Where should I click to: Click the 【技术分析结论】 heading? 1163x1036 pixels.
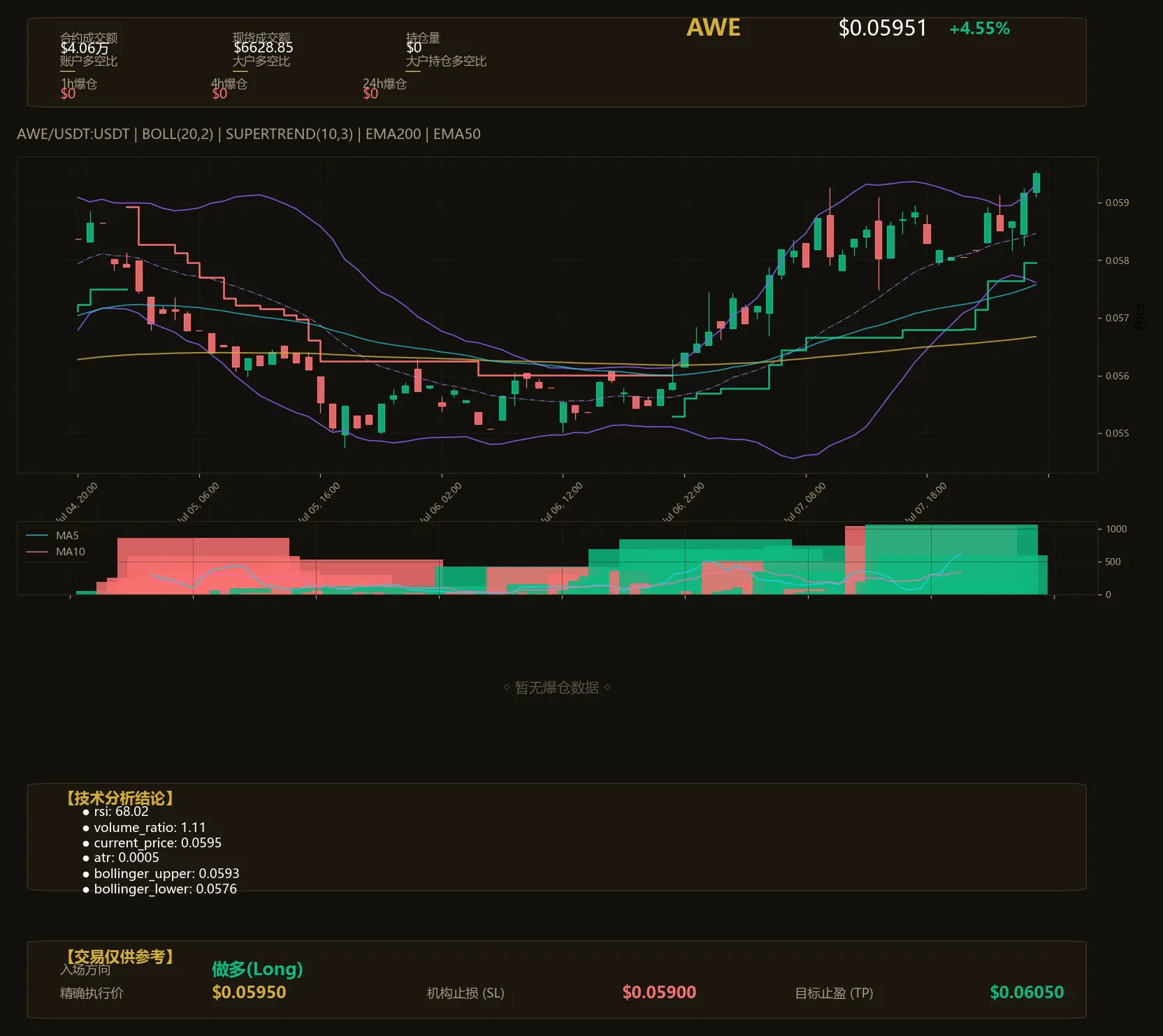tap(120, 798)
